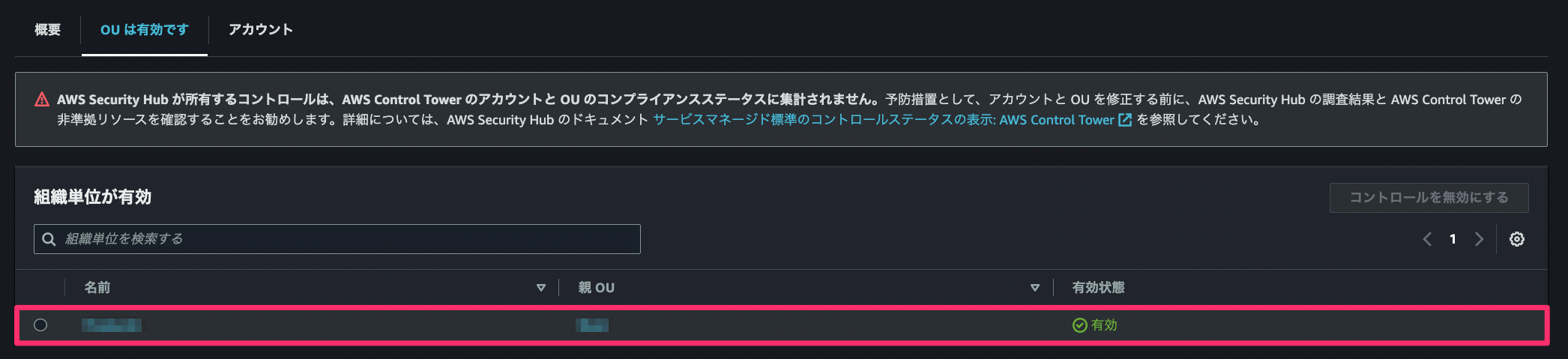This screenshot has width=1568, height=359.
Task: Click the warning triangle alert icon
Action: click(x=43, y=100)
